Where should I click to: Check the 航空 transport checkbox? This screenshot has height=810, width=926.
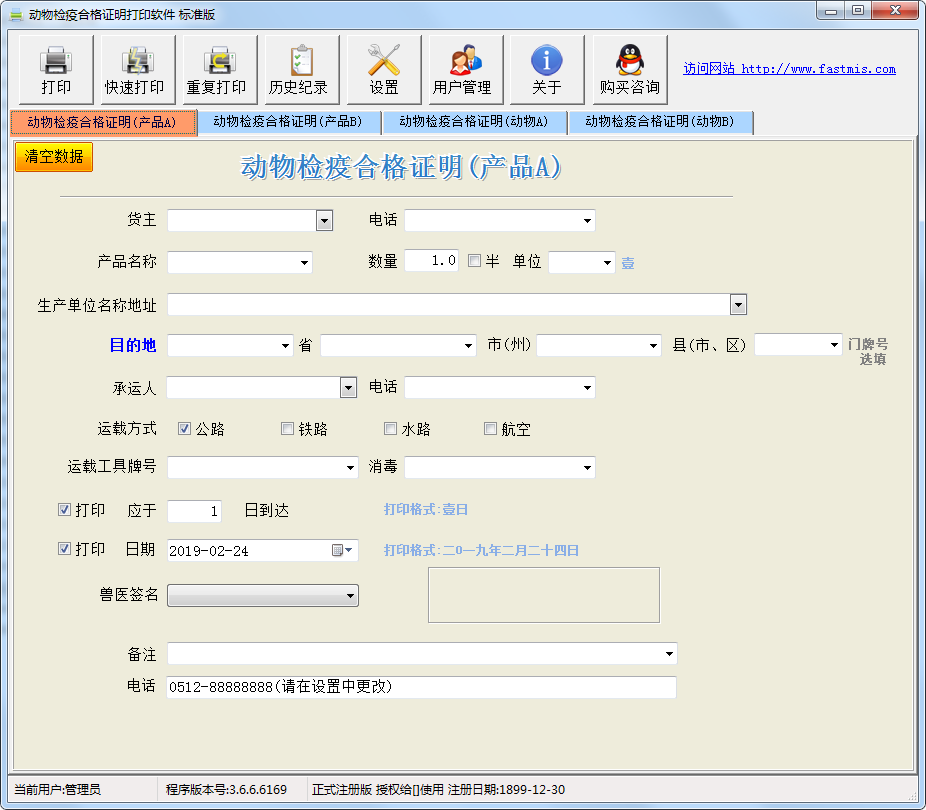[x=490, y=429]
